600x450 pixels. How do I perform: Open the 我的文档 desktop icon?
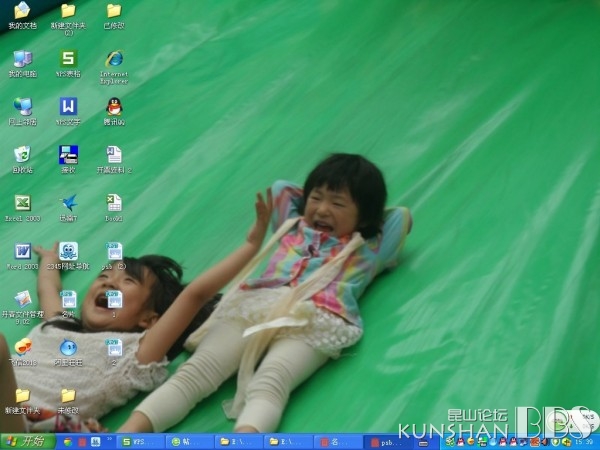23,16
